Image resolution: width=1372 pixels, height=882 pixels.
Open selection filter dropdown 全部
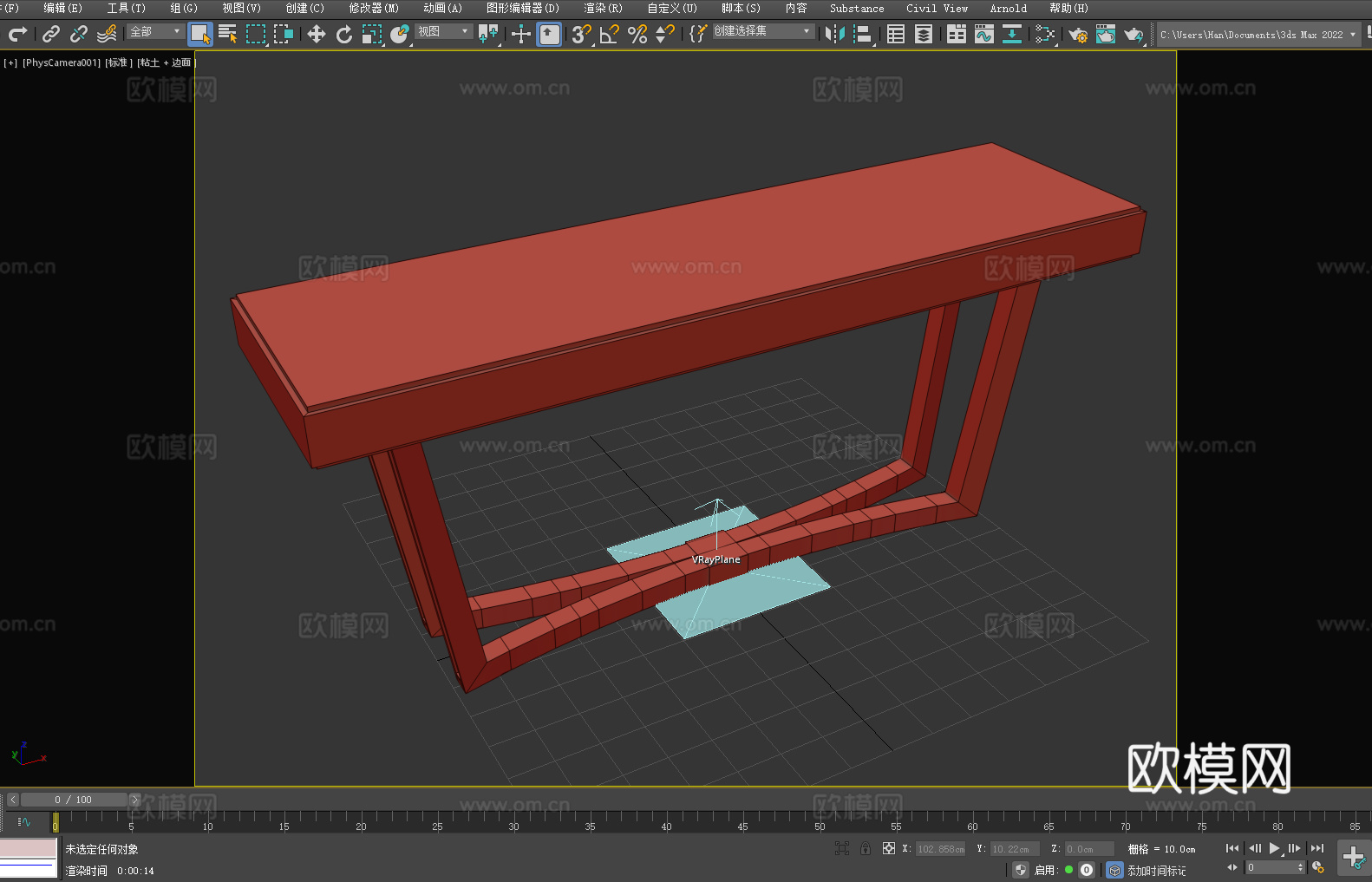pos(155,31)
